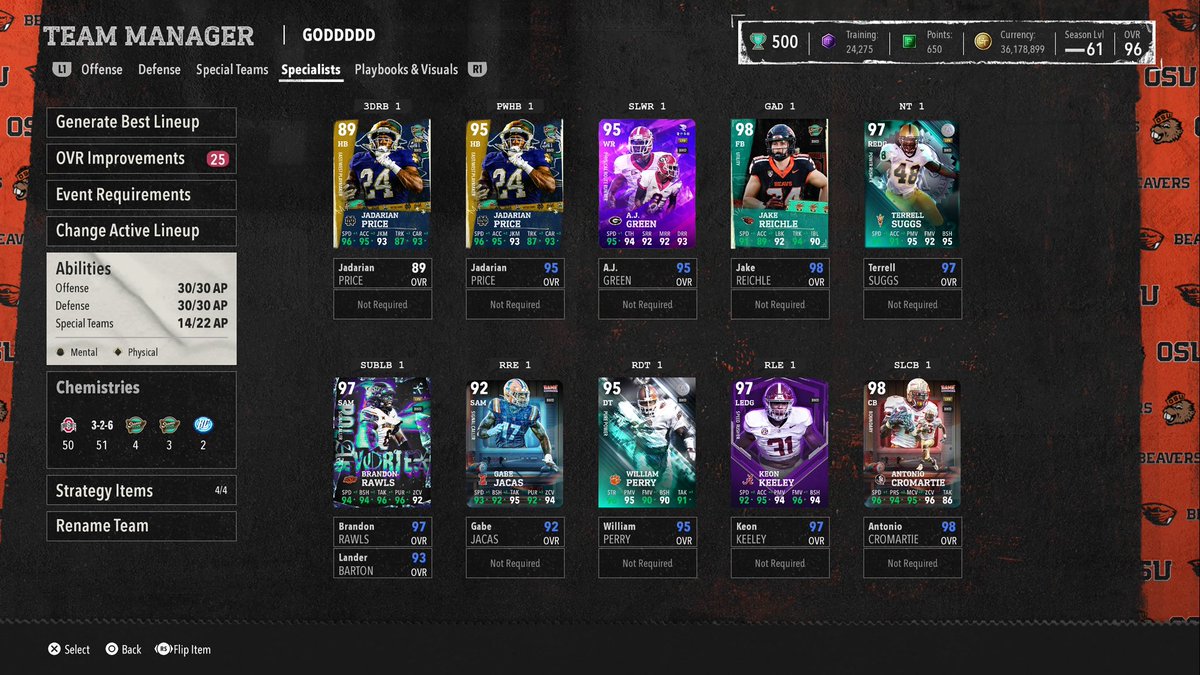This screenshot has height=675, width=1200.
Task: Click the Defense 30/30 AP line
Action: 141,306
